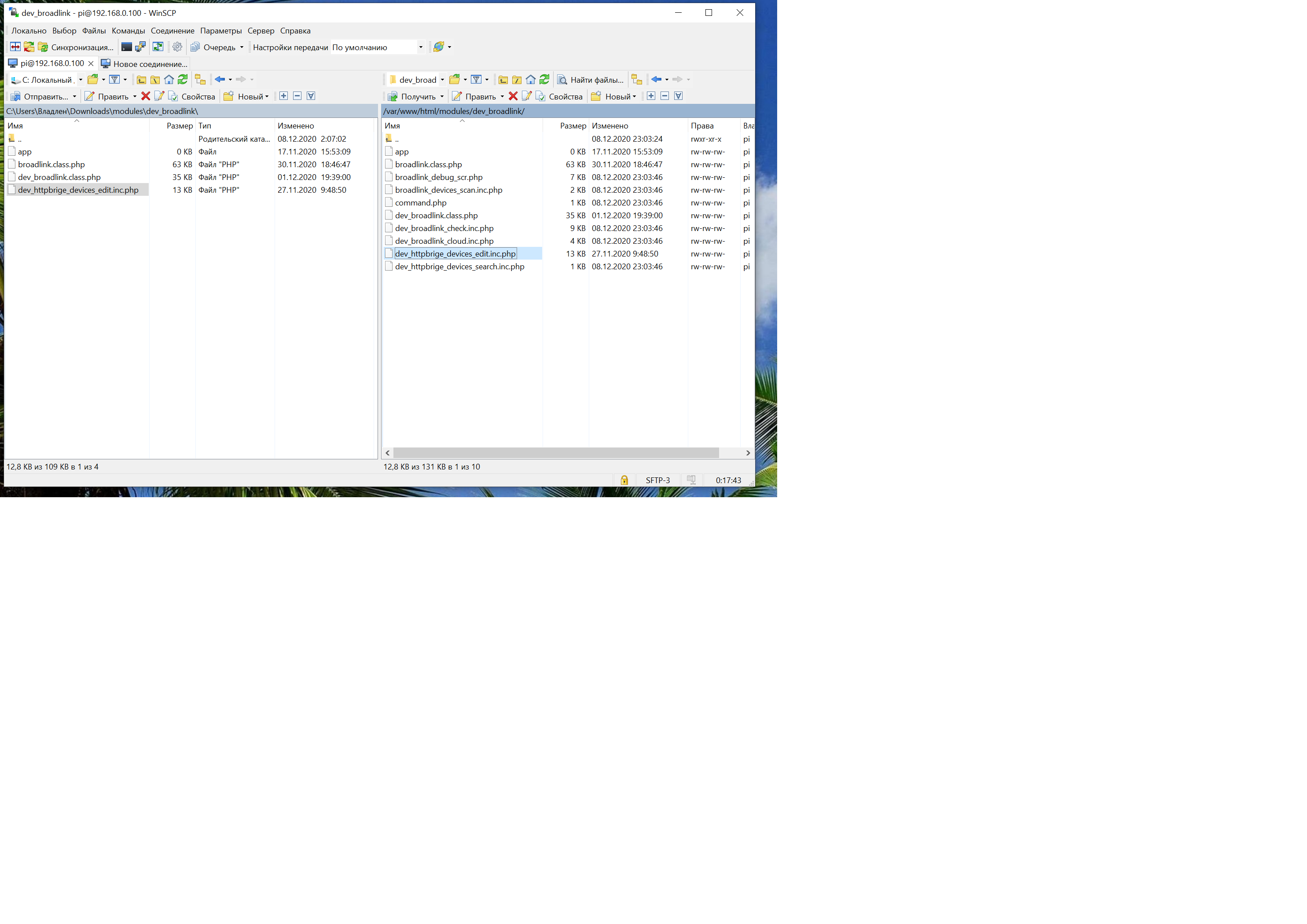Viewport: 1307px width, 924px height.
Task: Click the Синхронизация button
Action: 75,47
